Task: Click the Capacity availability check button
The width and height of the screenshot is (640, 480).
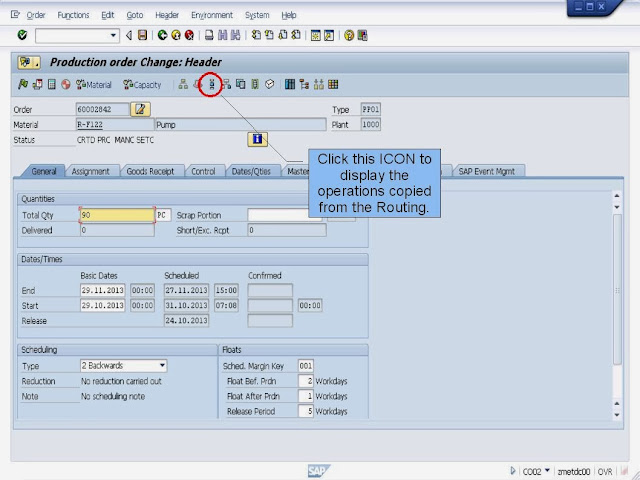Action: (142, 84)
